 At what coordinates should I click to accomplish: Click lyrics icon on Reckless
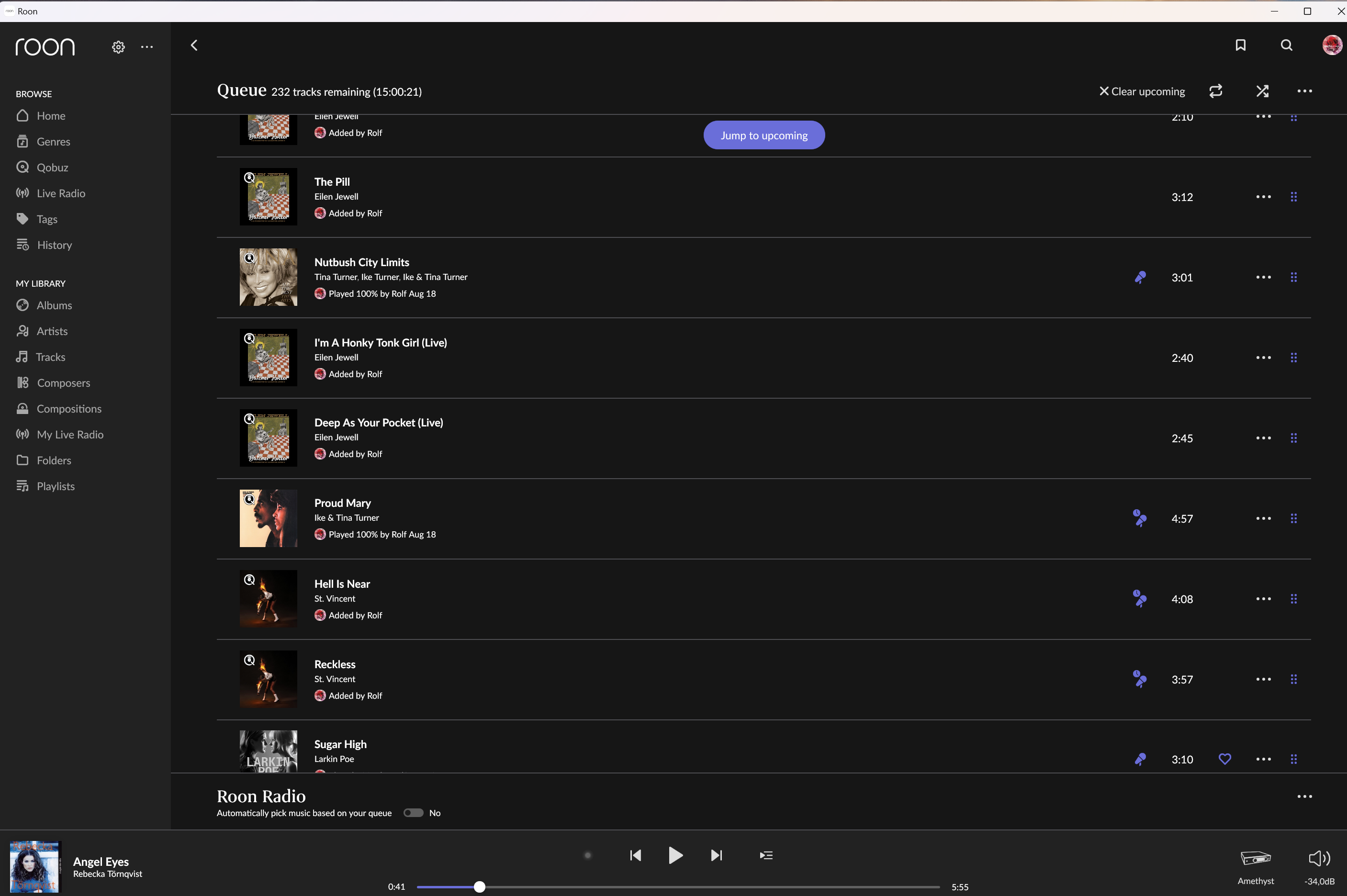[x=1140, y=680]
